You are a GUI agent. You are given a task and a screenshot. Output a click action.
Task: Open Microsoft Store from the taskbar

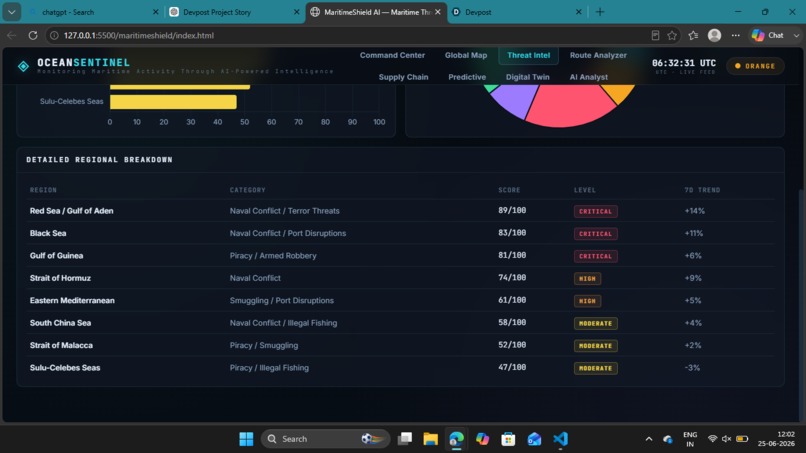(508, 439)
